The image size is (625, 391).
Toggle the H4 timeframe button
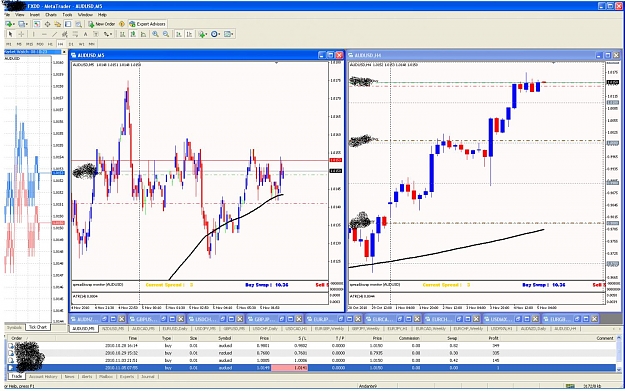[x=61, y=44]
